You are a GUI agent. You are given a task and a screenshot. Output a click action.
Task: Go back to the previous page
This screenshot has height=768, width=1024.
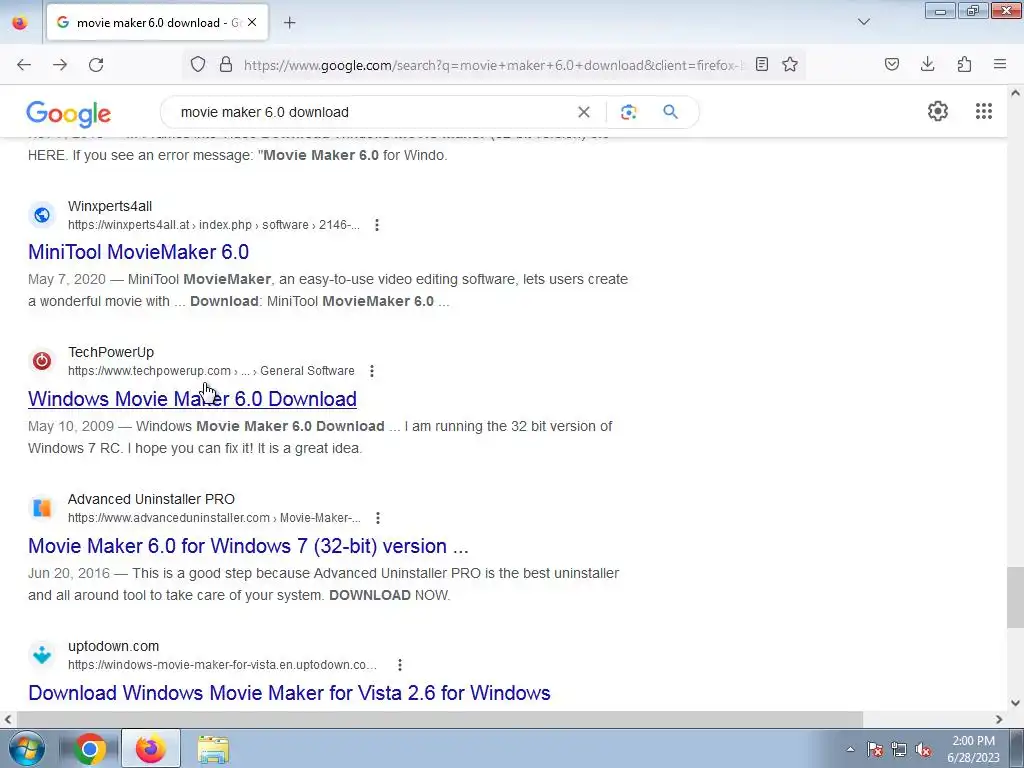point(24,65)
